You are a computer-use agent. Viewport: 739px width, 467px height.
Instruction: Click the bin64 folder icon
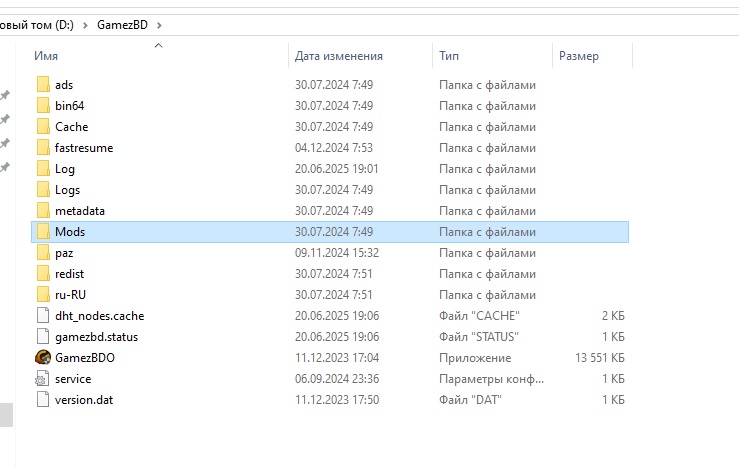(x=42, y=106)
